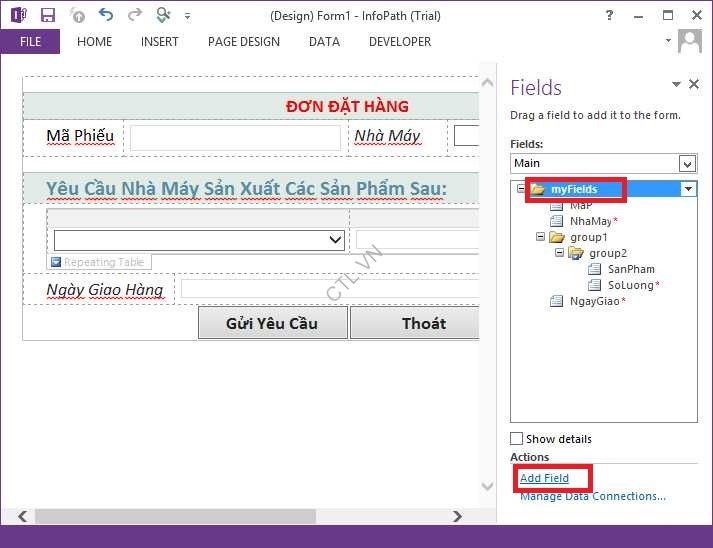
Task: Click the Design Checker icon beside Redo
Action: [x=164, y=15]
